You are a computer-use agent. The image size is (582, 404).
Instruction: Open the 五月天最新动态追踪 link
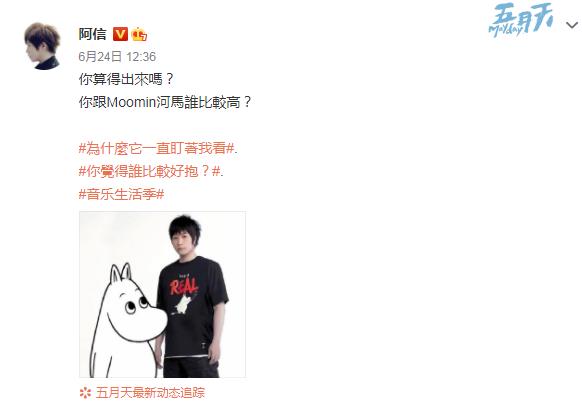click(150, 393)
